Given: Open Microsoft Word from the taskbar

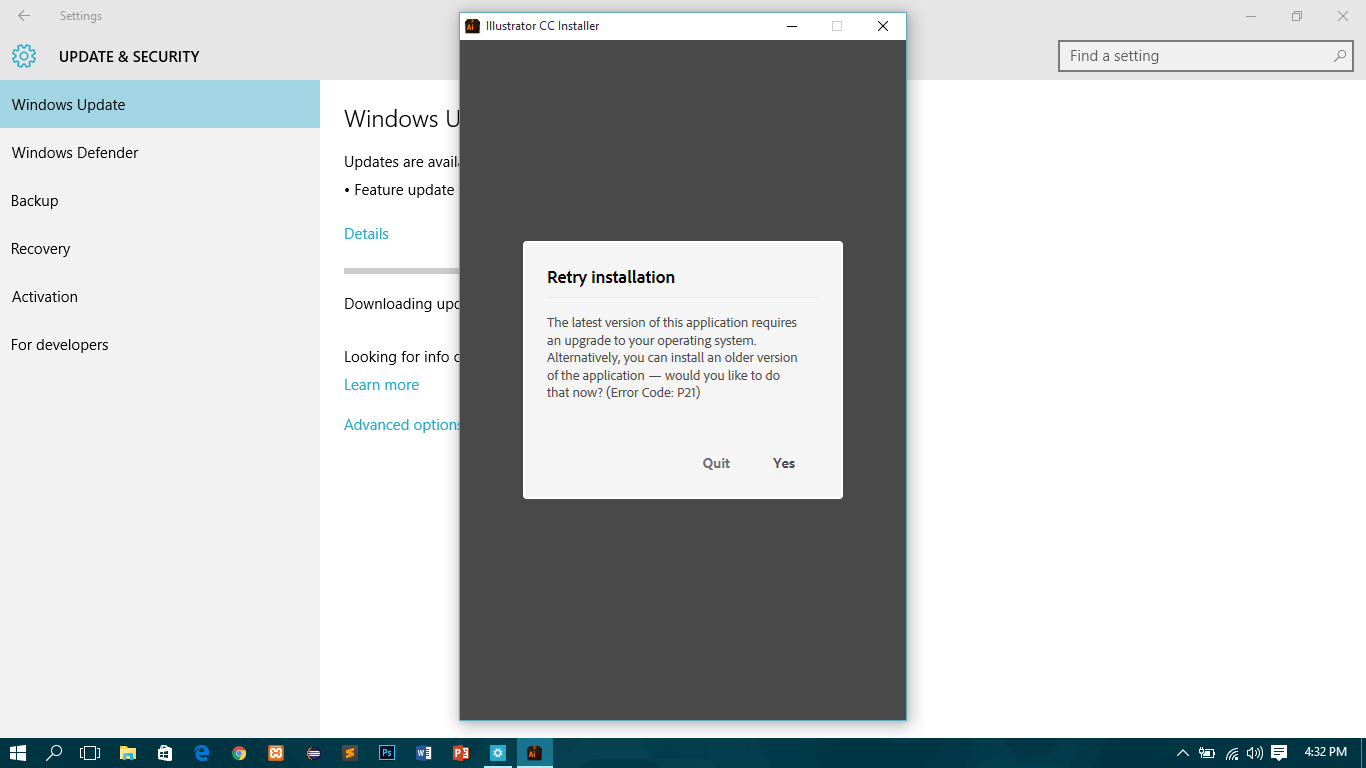Looking at the screenshot, I should pyautogui.click(x=424, y=753).
